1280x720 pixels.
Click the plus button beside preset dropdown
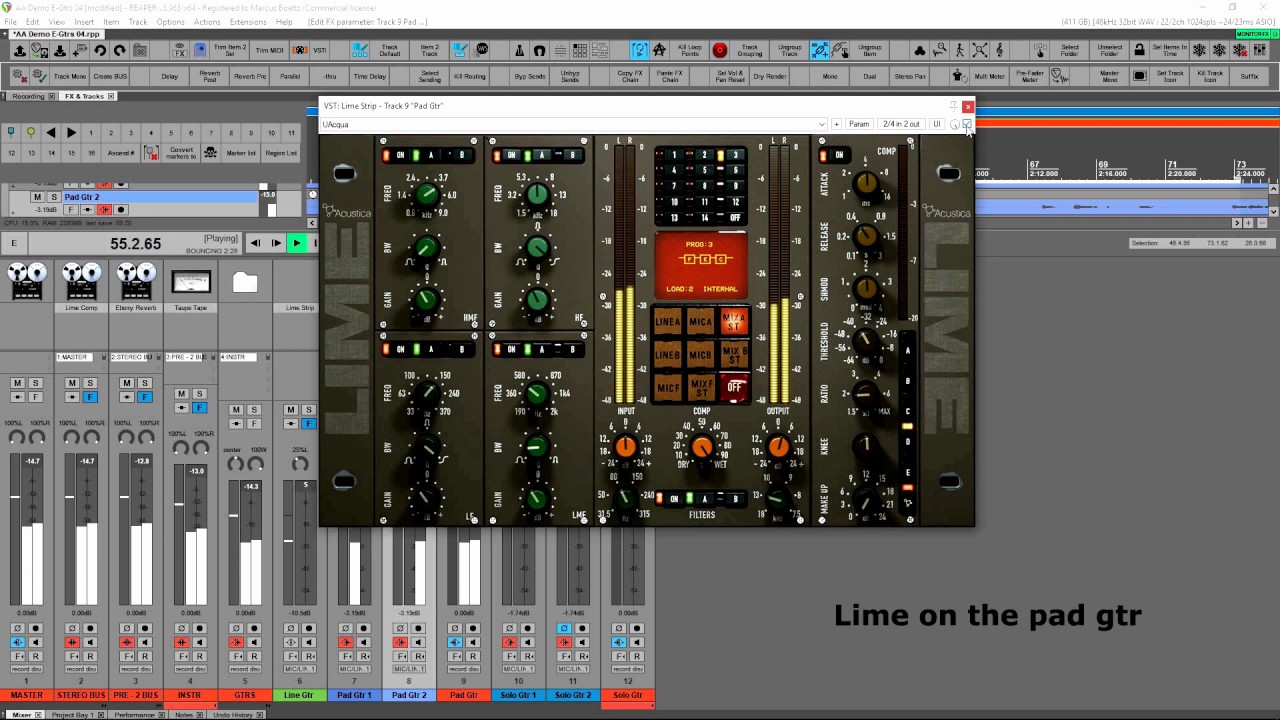836,124
